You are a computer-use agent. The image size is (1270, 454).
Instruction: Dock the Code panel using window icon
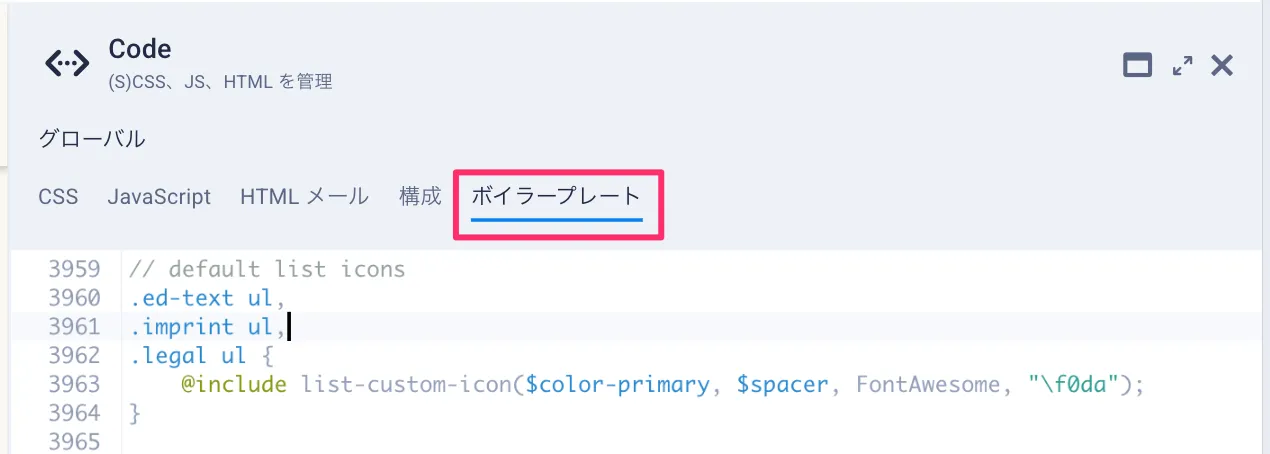click(1138, 66)
